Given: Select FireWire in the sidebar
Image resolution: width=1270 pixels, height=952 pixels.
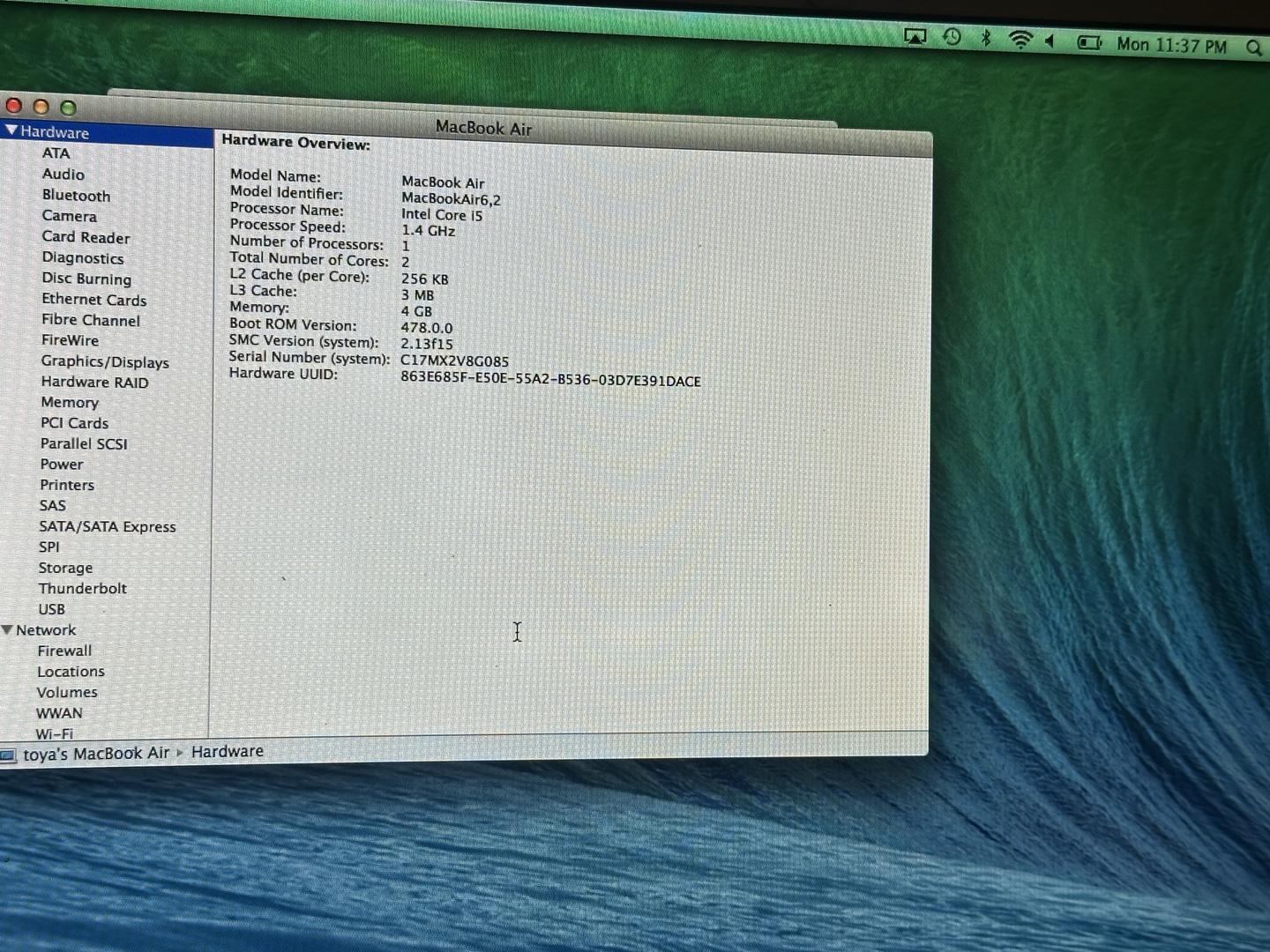Looking at the screenshot, I should tap(70, 340).
